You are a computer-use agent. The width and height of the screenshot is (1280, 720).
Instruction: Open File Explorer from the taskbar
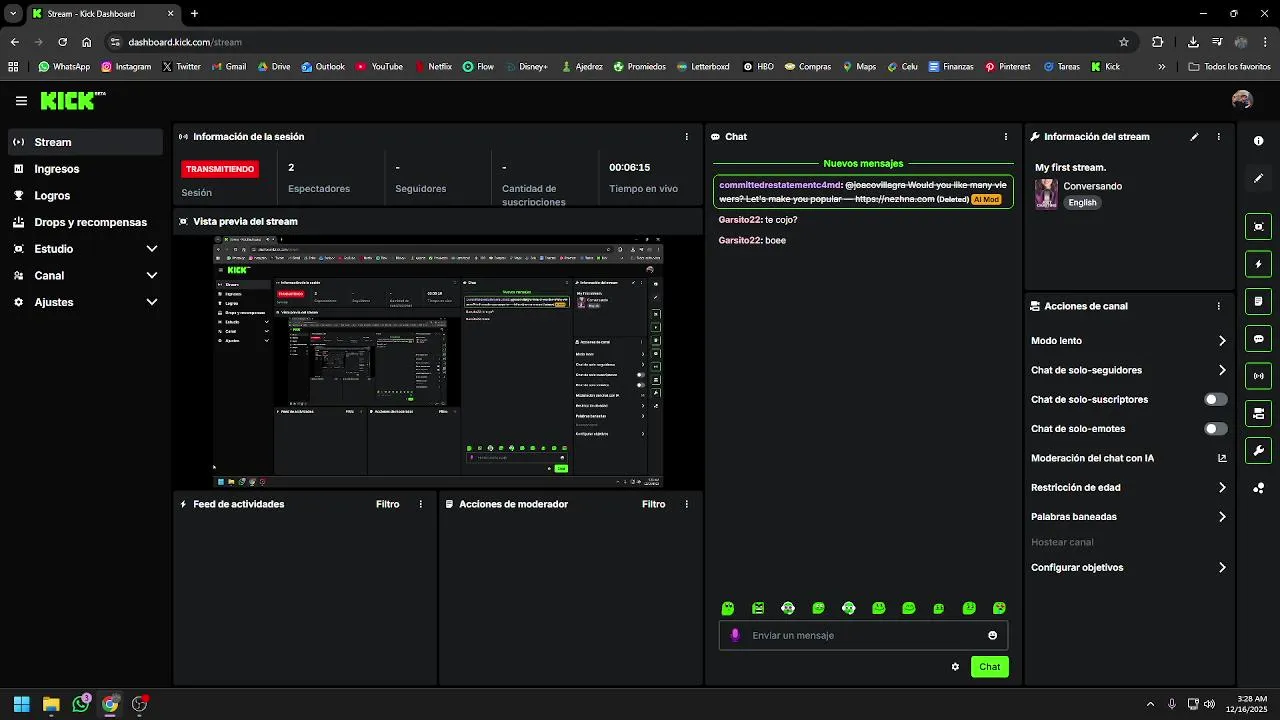point(51,704)
